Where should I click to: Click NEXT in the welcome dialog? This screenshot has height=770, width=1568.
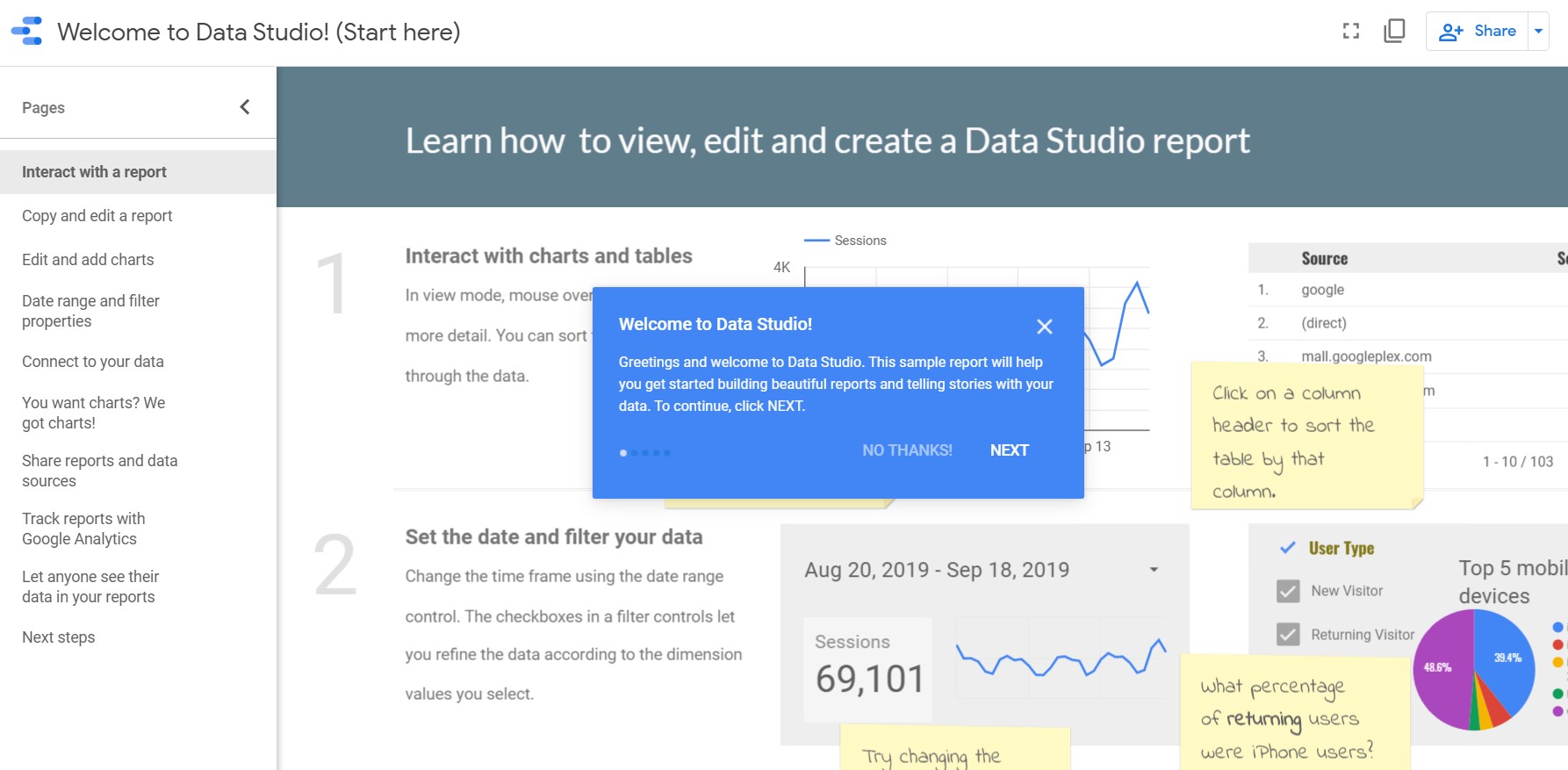(1010, 450)
